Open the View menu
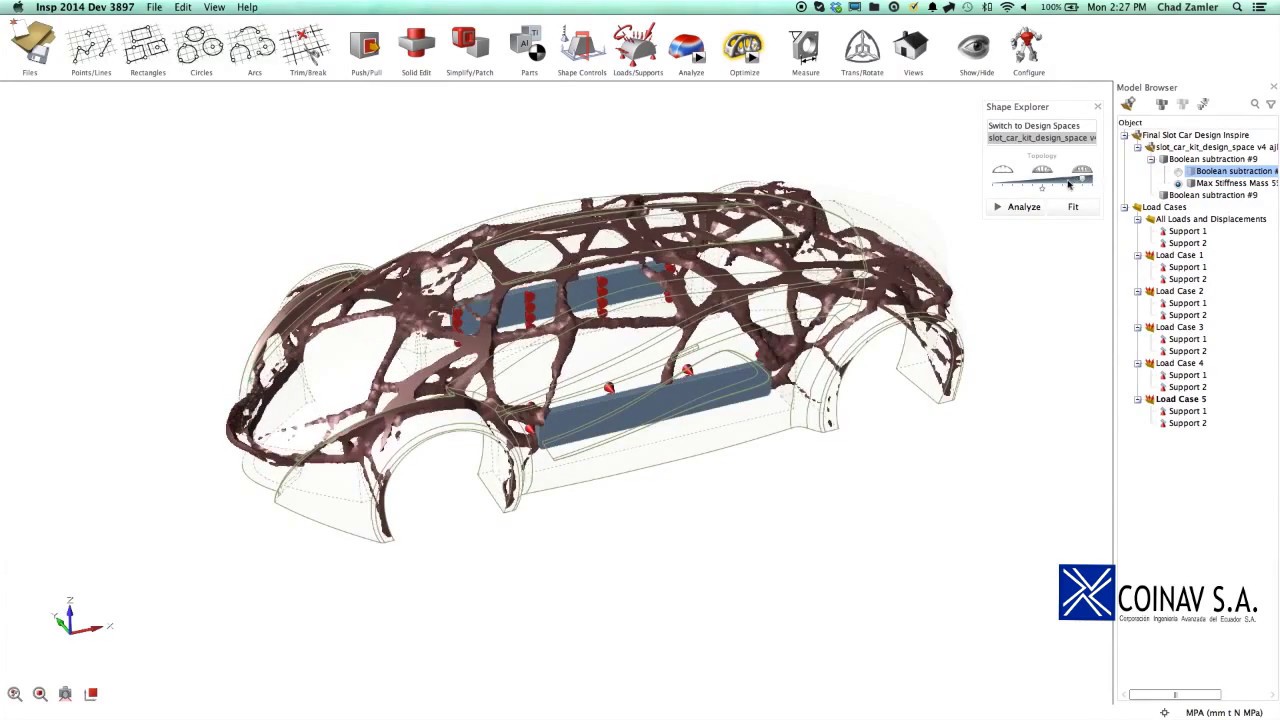This screenshot has width=1280, height=720. 214,7
